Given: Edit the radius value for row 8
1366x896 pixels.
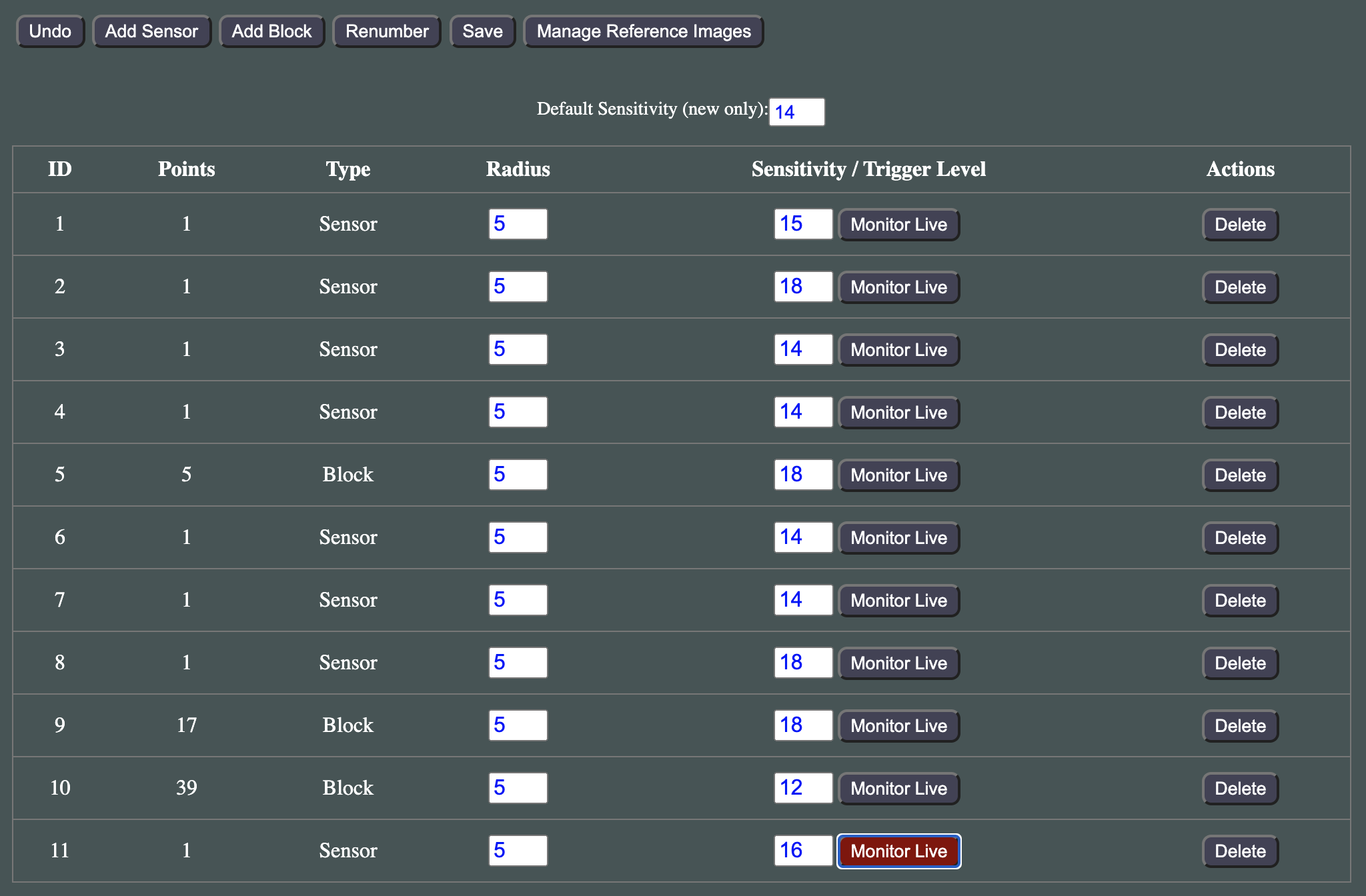Looking at the screenshot, I should [518, 663].
